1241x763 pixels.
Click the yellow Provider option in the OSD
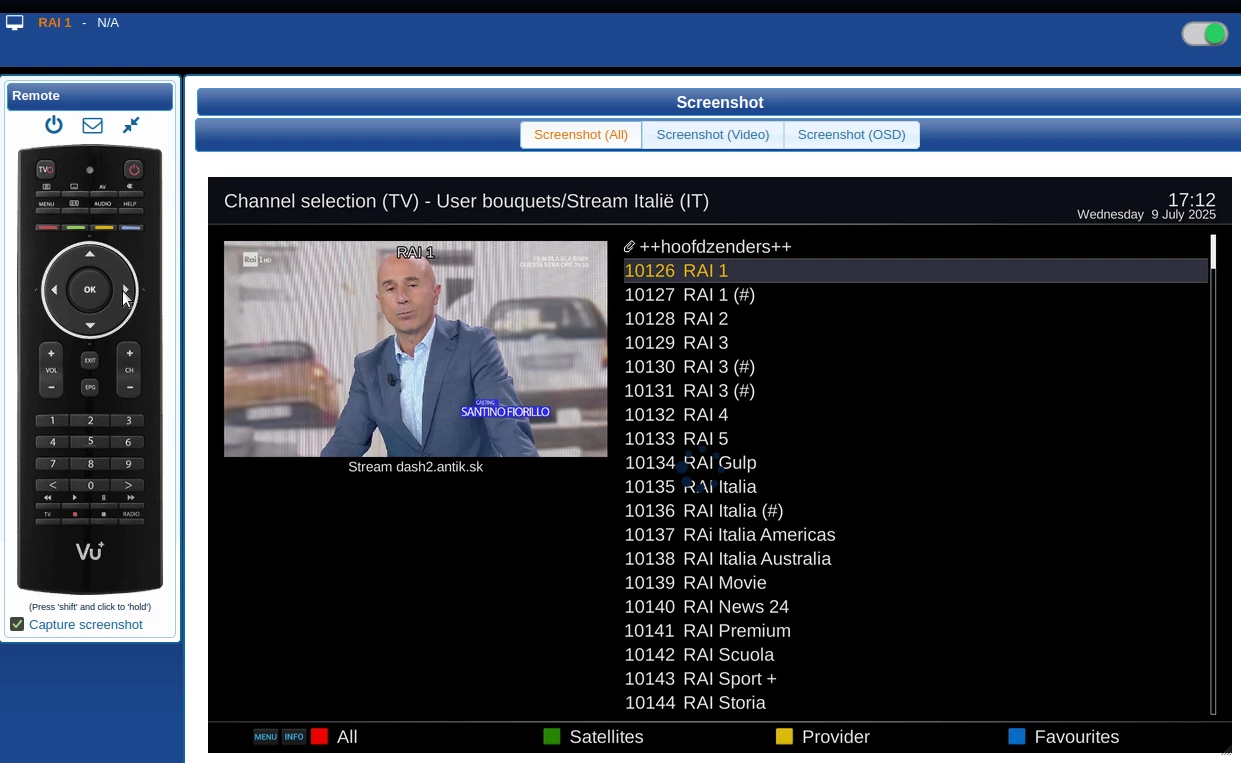pos(824,737)
